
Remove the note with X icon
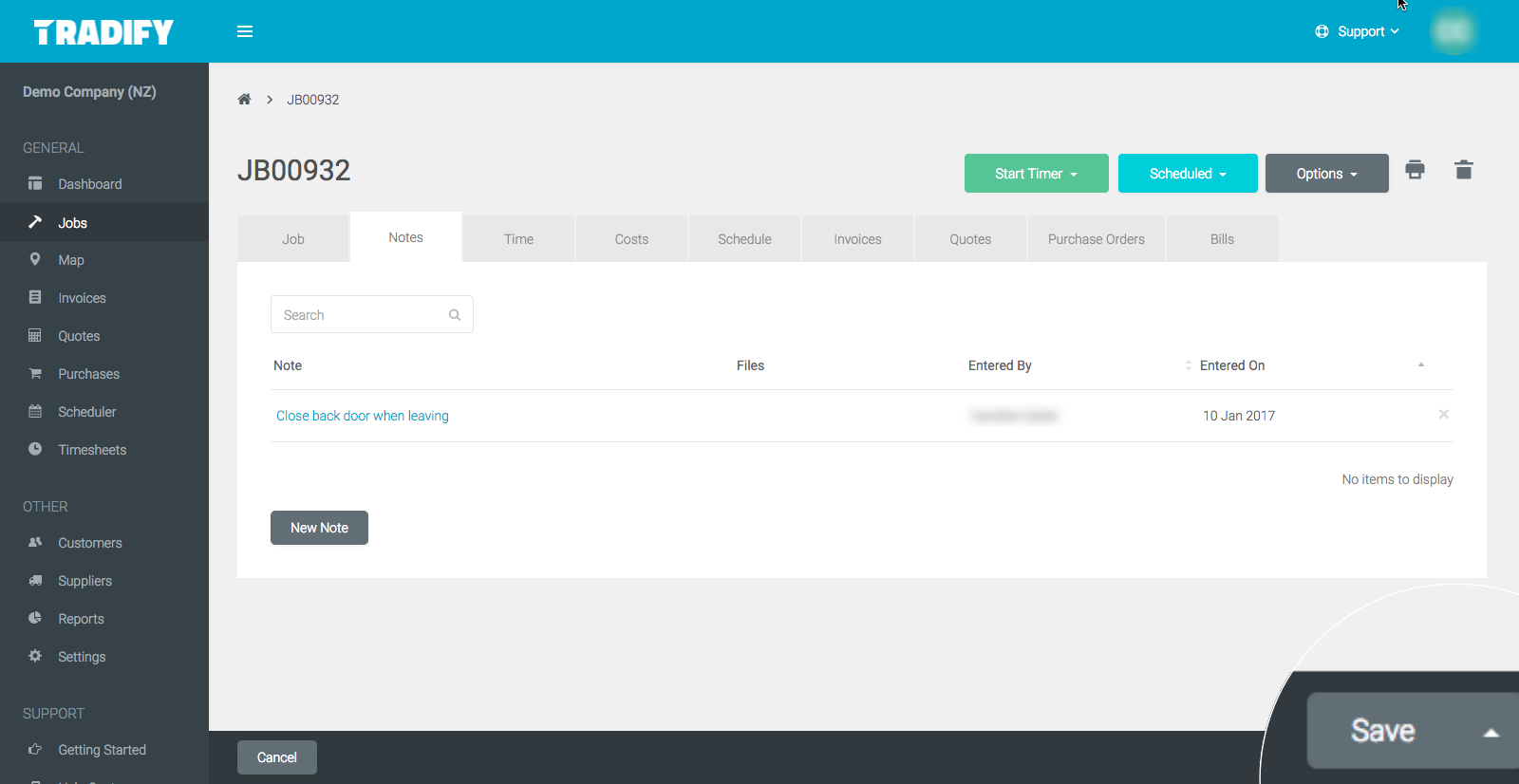(1443, 415)
